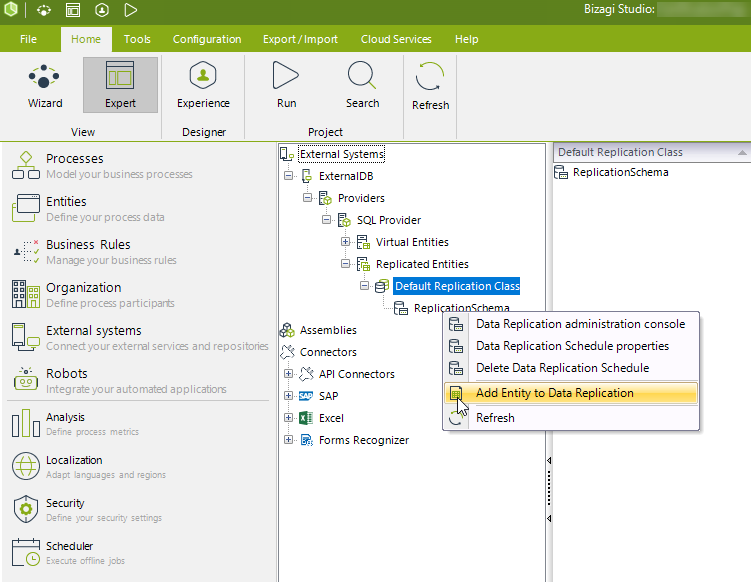Expand the Excel node
This screenshot has width=751, height=582.
tap(288, 418)
